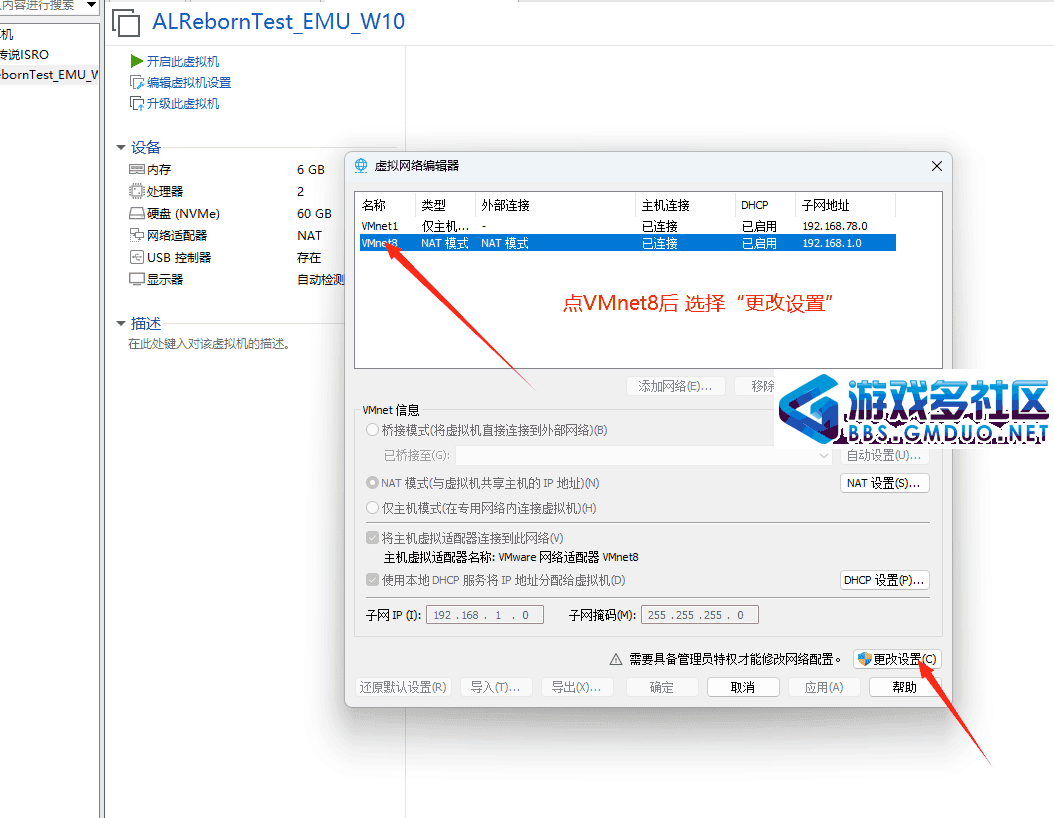This screenshot has width=1054, height=818.
Task: Click the Subnet address (子网地址) column header
Action: point(845,205)
